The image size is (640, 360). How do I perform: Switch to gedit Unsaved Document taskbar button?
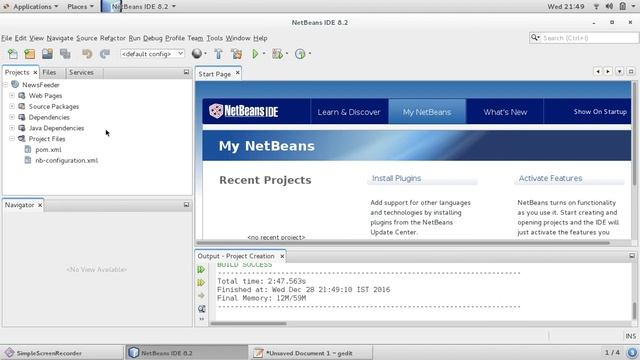click(x=310, y=353)
